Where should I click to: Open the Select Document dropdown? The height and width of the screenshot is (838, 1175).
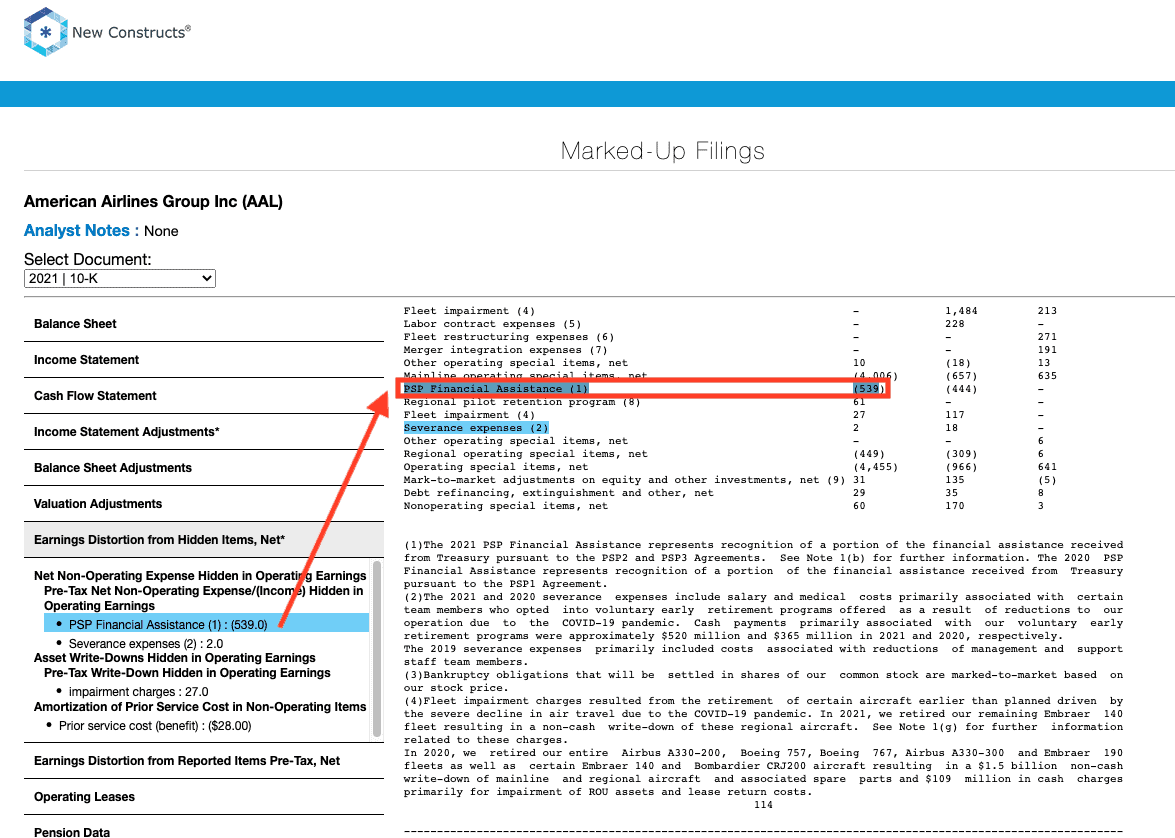pos(120,279)
